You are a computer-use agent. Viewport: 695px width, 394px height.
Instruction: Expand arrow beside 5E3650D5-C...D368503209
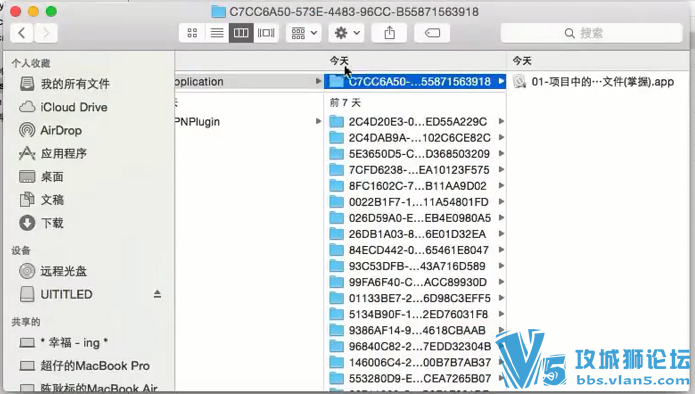click(501, 153)
